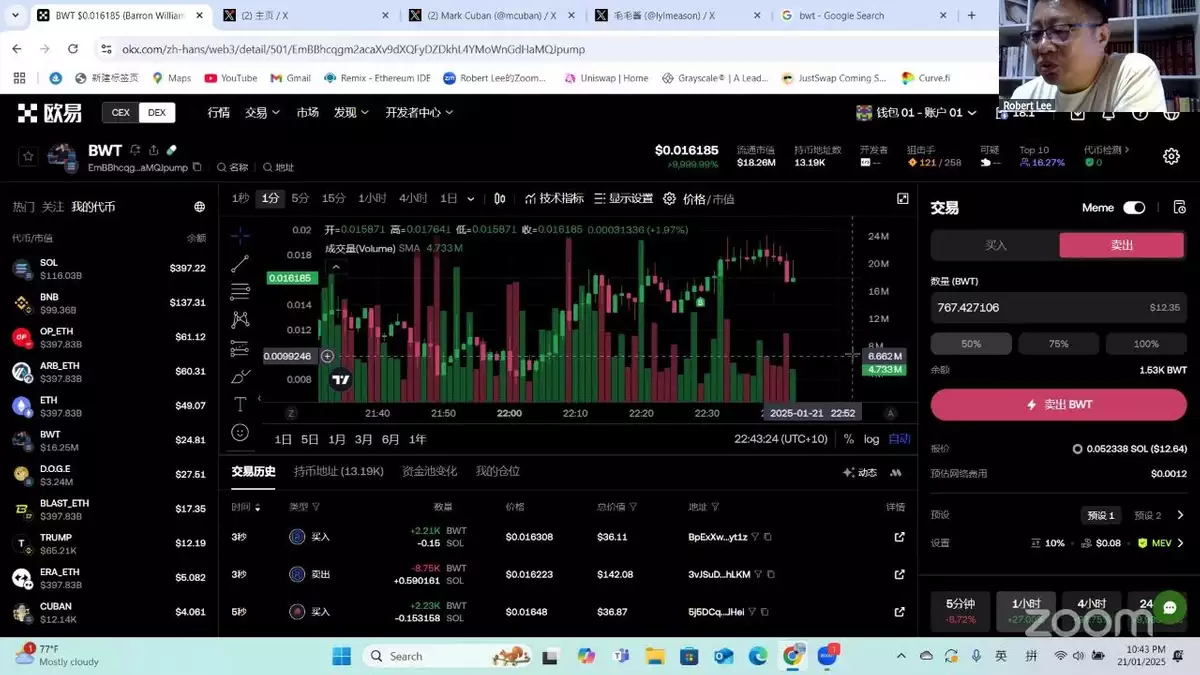The width and height of the screenshot is (1200, 675).
Task: Open the TradingView logo on chart
Action: (340, 379)
